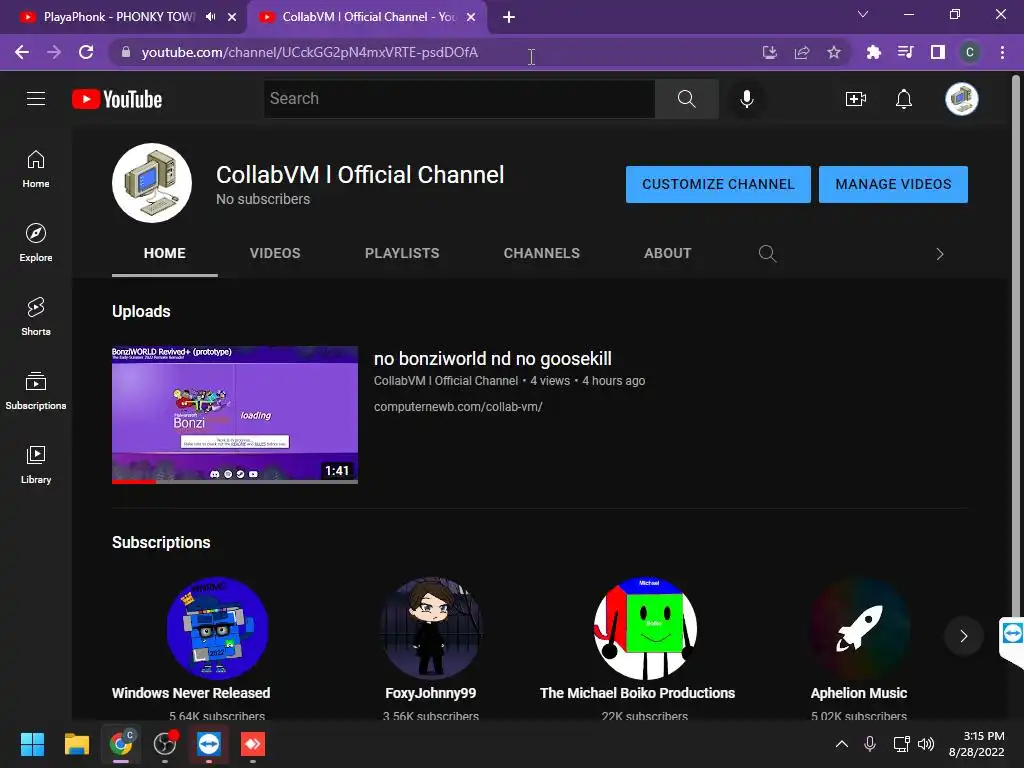Open the volume tray icon
The width and height of the screenshot is (1024, 768).
point(926,744)
